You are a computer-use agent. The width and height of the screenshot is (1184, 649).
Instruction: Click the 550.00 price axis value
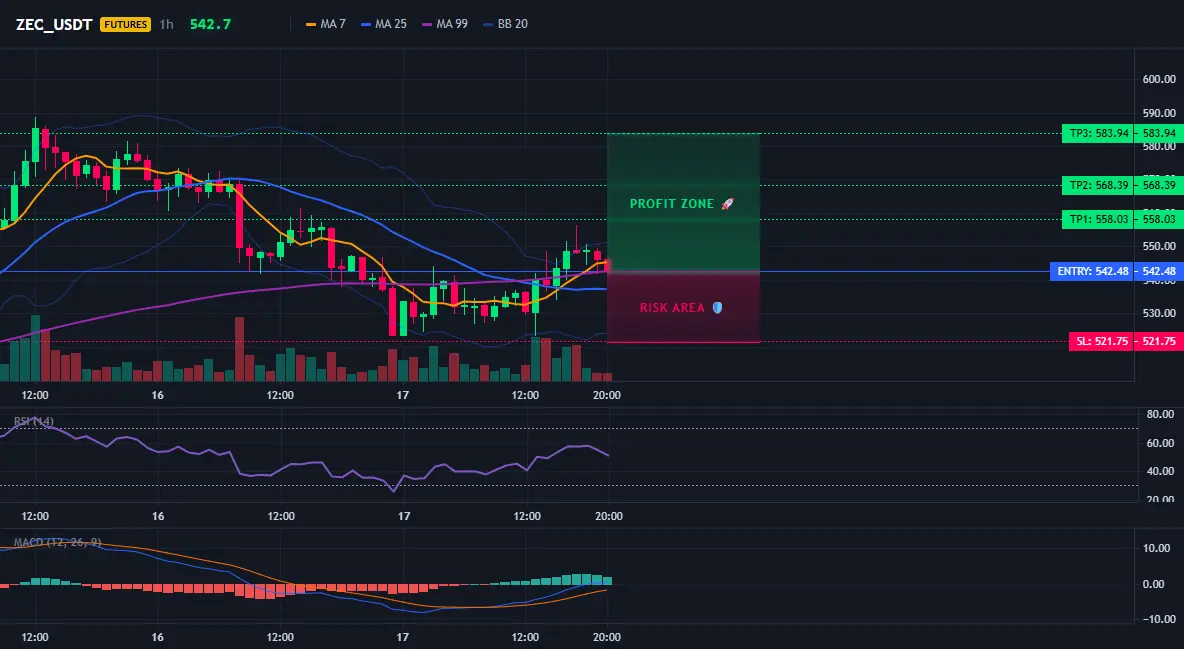1159,246
